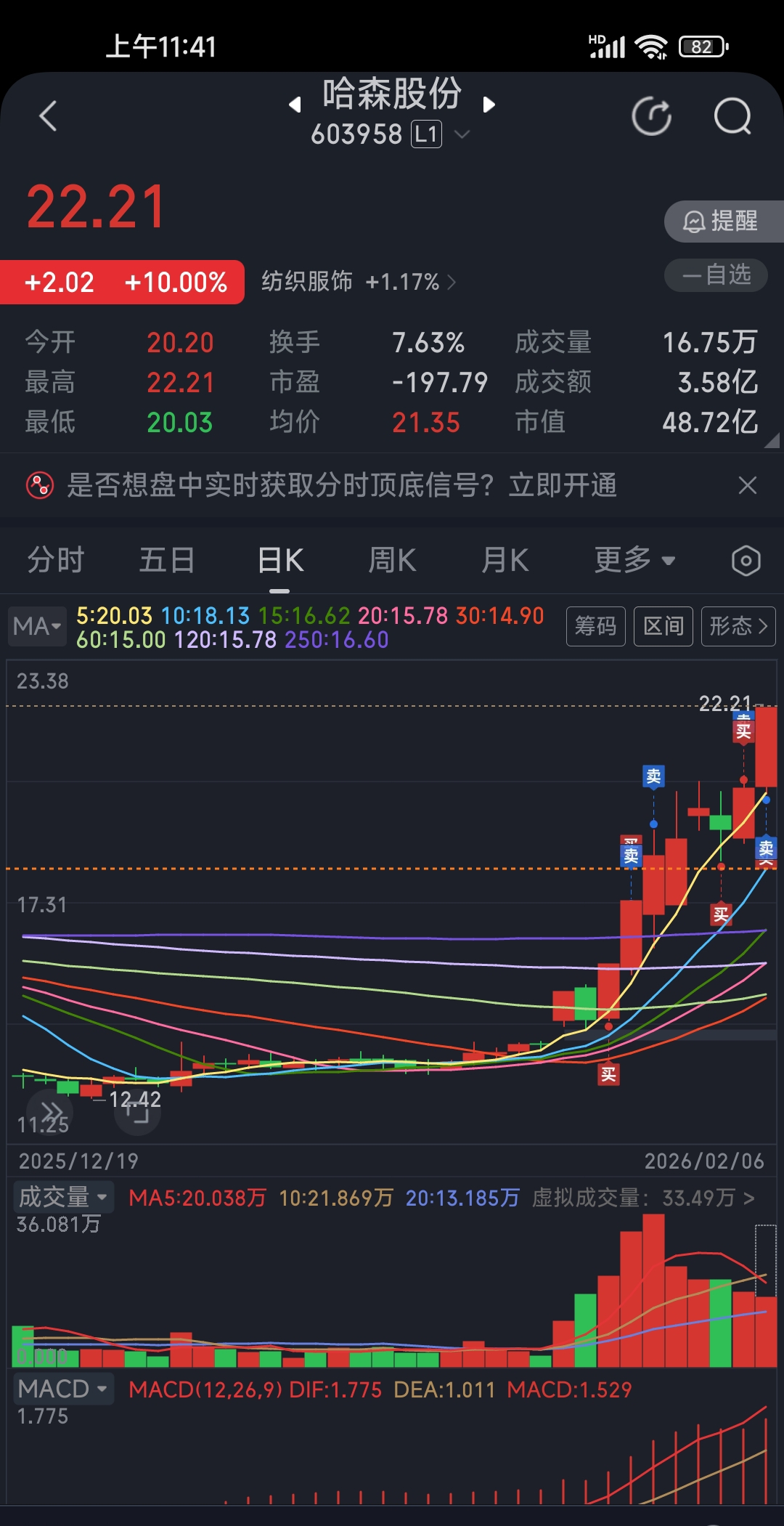Tap the 区间 button
This screenshot has height=1526, width=784.
663,626
